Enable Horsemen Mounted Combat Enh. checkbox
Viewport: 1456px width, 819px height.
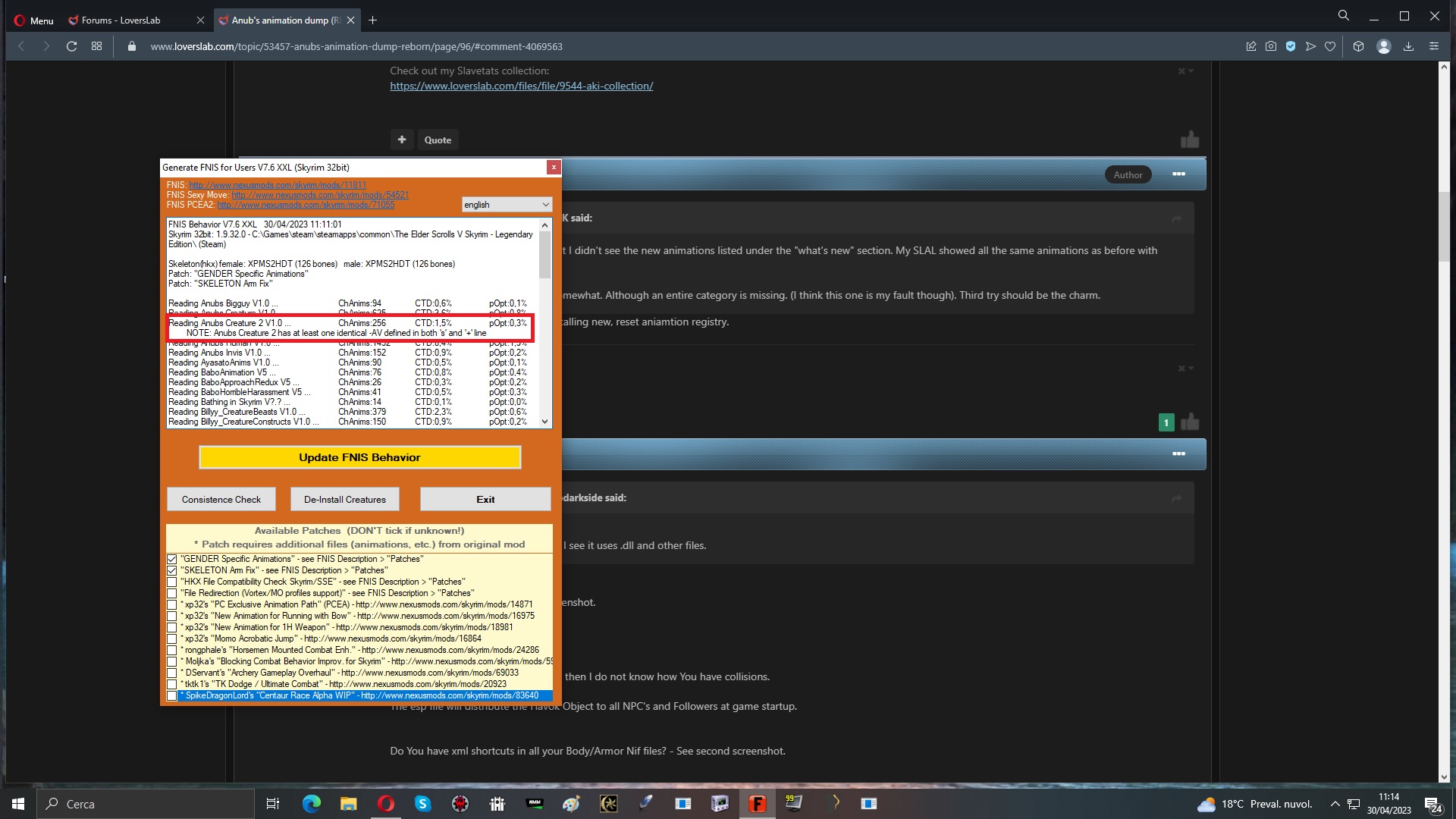tap(172, 651)
